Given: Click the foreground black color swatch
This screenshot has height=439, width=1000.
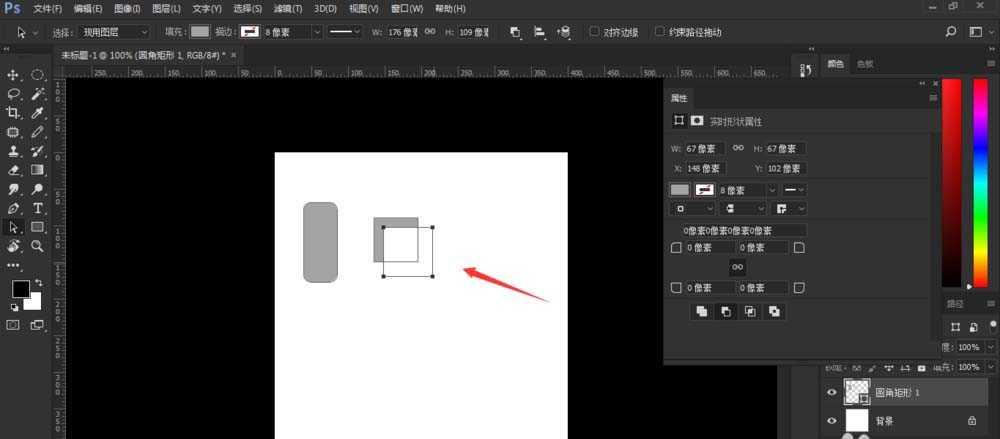Looking at the screenshot, I should pyautogui.click(x=20, y=290).
